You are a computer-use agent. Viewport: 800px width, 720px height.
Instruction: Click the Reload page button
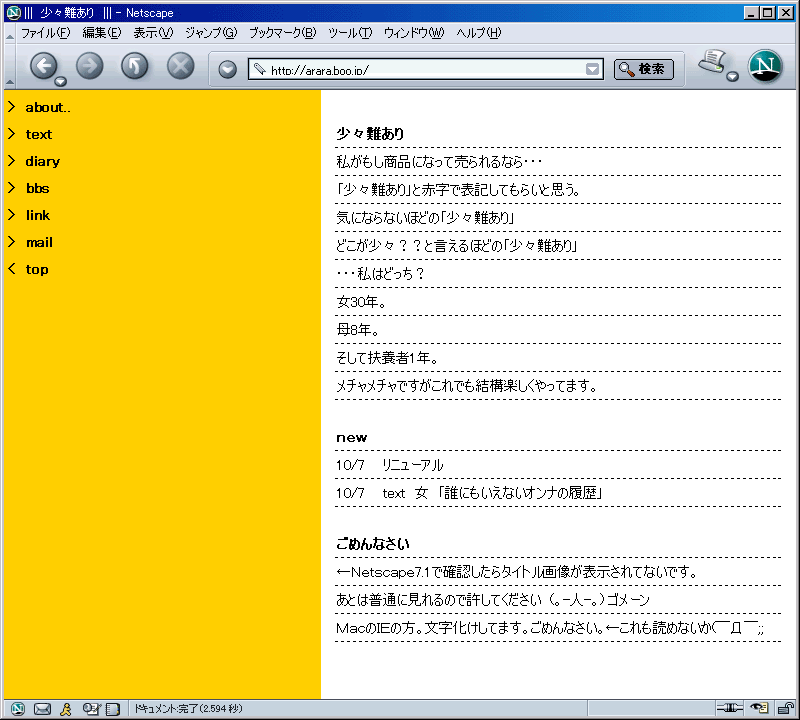(135, 65)
